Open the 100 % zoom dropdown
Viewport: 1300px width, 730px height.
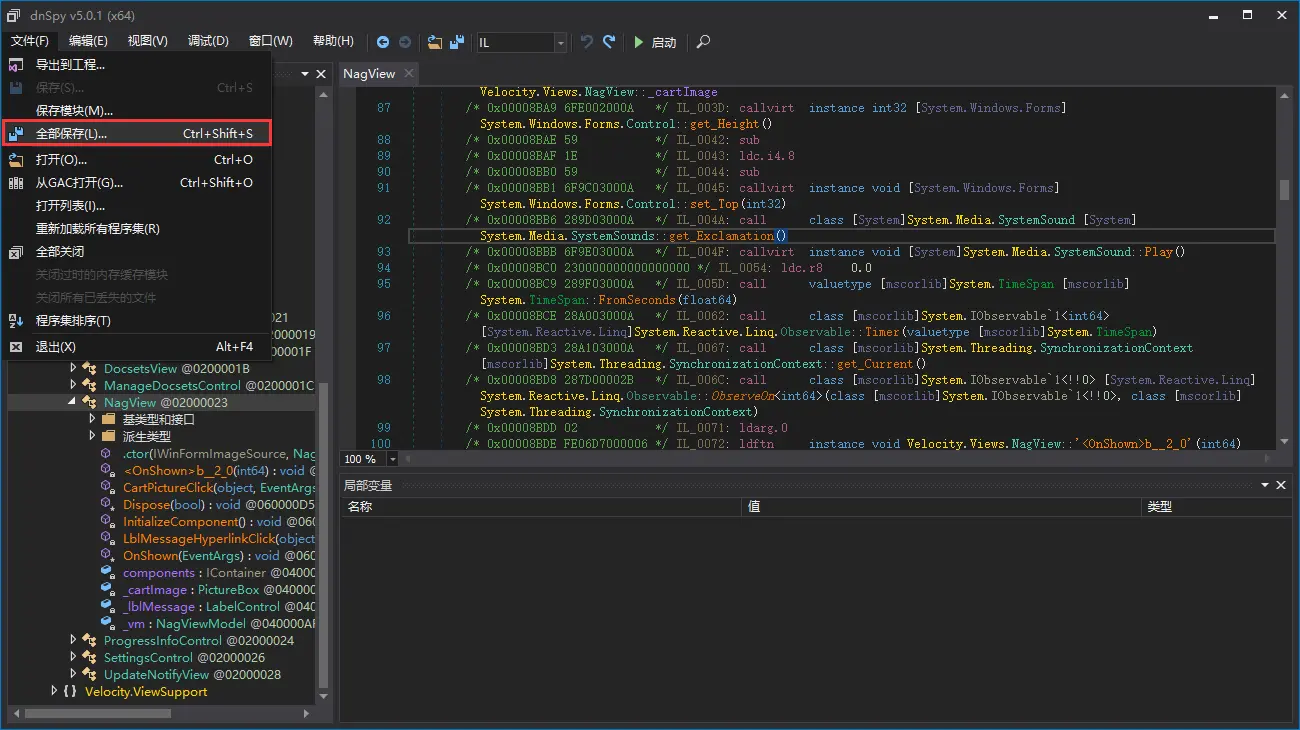(x=392, y=459)
